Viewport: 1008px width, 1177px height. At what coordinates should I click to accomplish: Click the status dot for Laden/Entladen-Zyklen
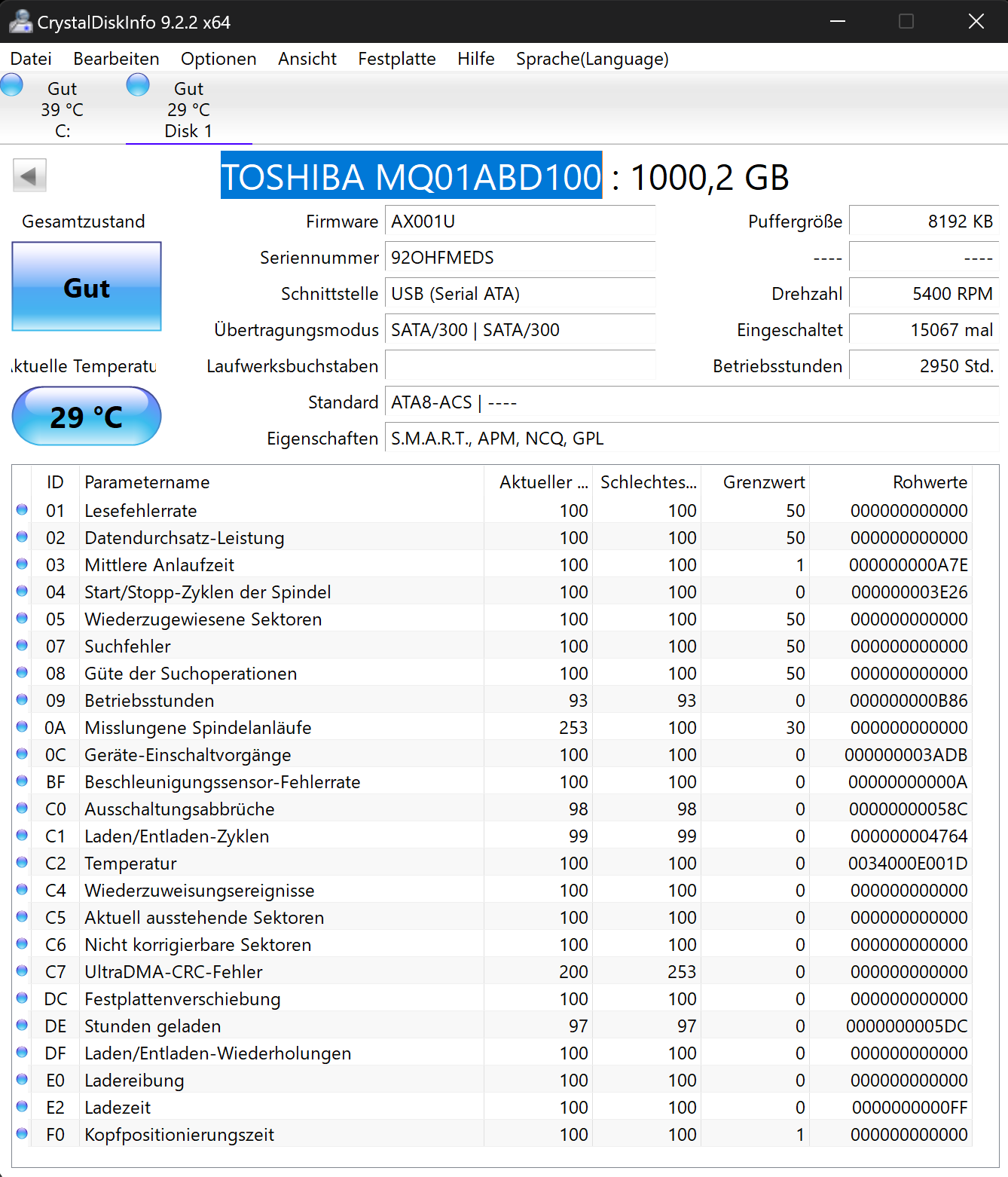[x=22, y=836]
